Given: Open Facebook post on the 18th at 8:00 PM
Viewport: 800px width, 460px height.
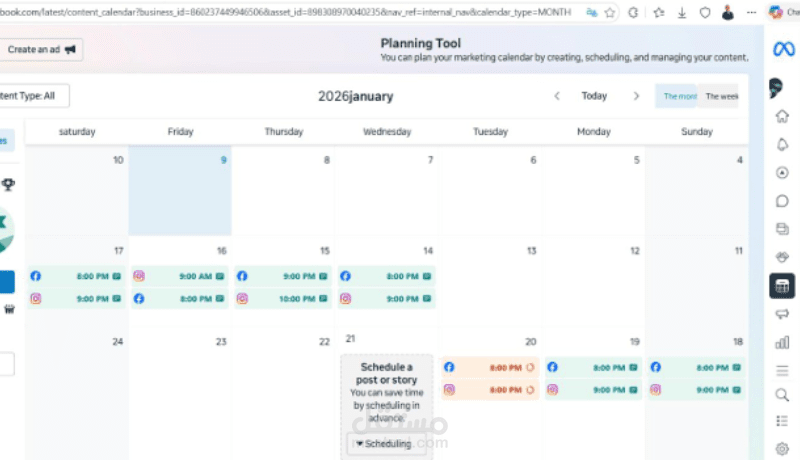Looking at the screenshot, I should 696,367.
